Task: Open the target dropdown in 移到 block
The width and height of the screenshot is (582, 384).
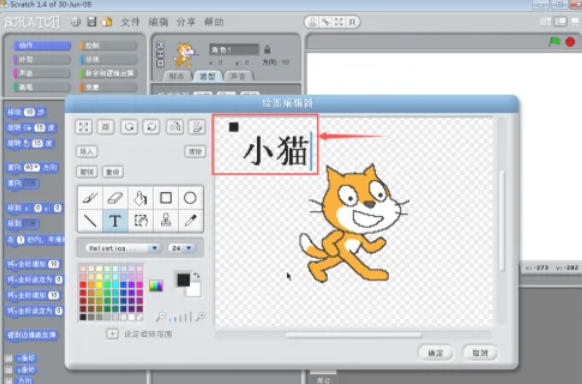Action: point(30,223)
